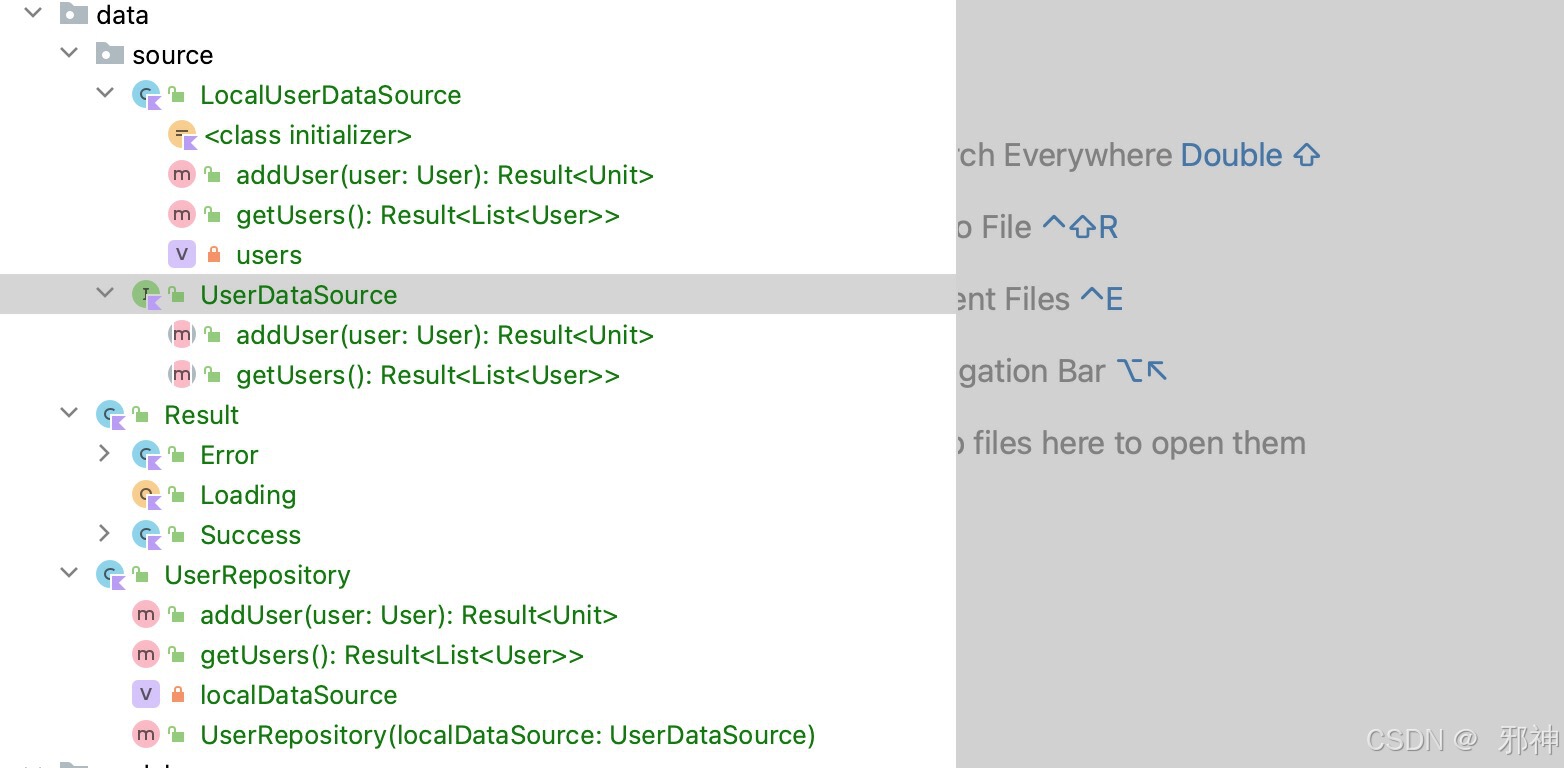Click the data folder icon

click(x=74, y=15)
